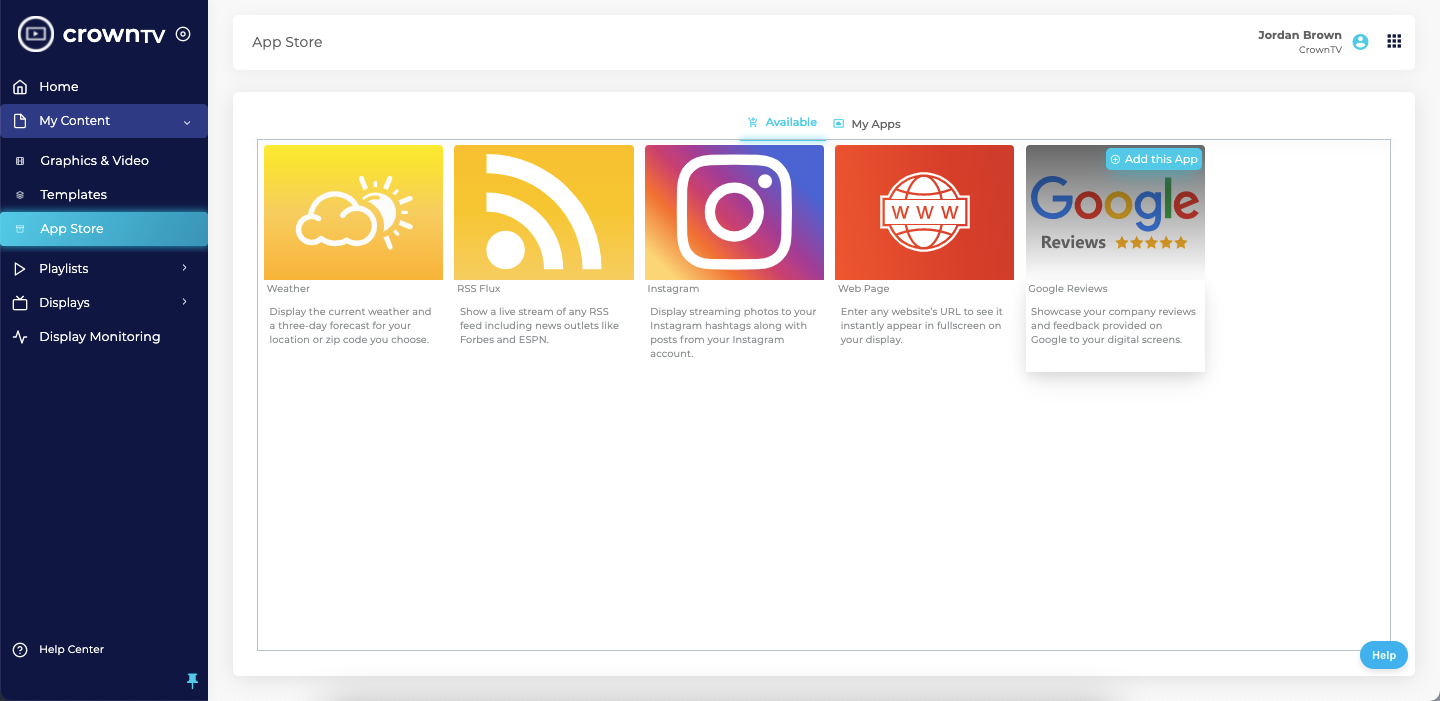Screen dimensions: 1440x701
Task: Click the Web Page title text
Action: click(x=863, y=289)
